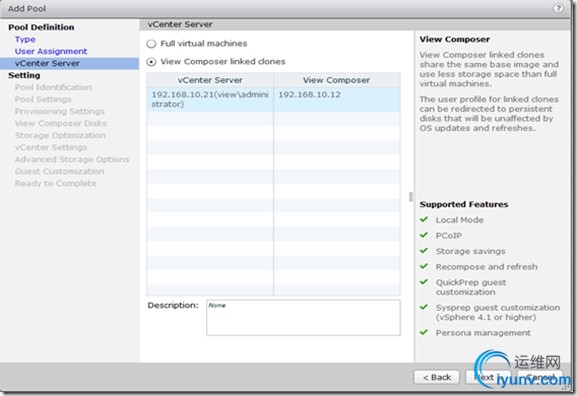Image resolution: width=577 pixels, height=396 pixels.
Task: Sort by View Composer column header
Action: (x=337, y=80)
